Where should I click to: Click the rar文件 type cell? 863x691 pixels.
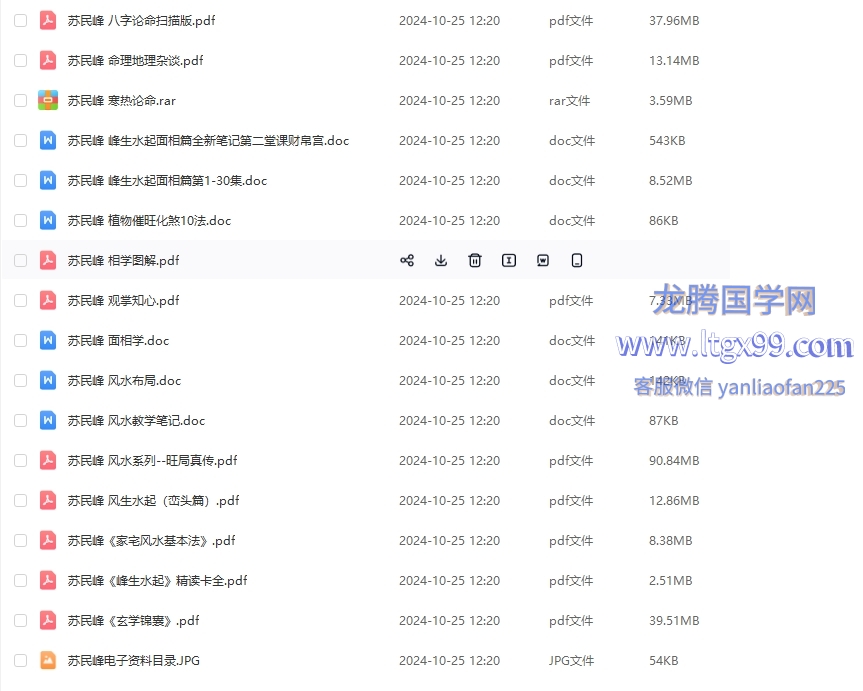click(570, 100)
